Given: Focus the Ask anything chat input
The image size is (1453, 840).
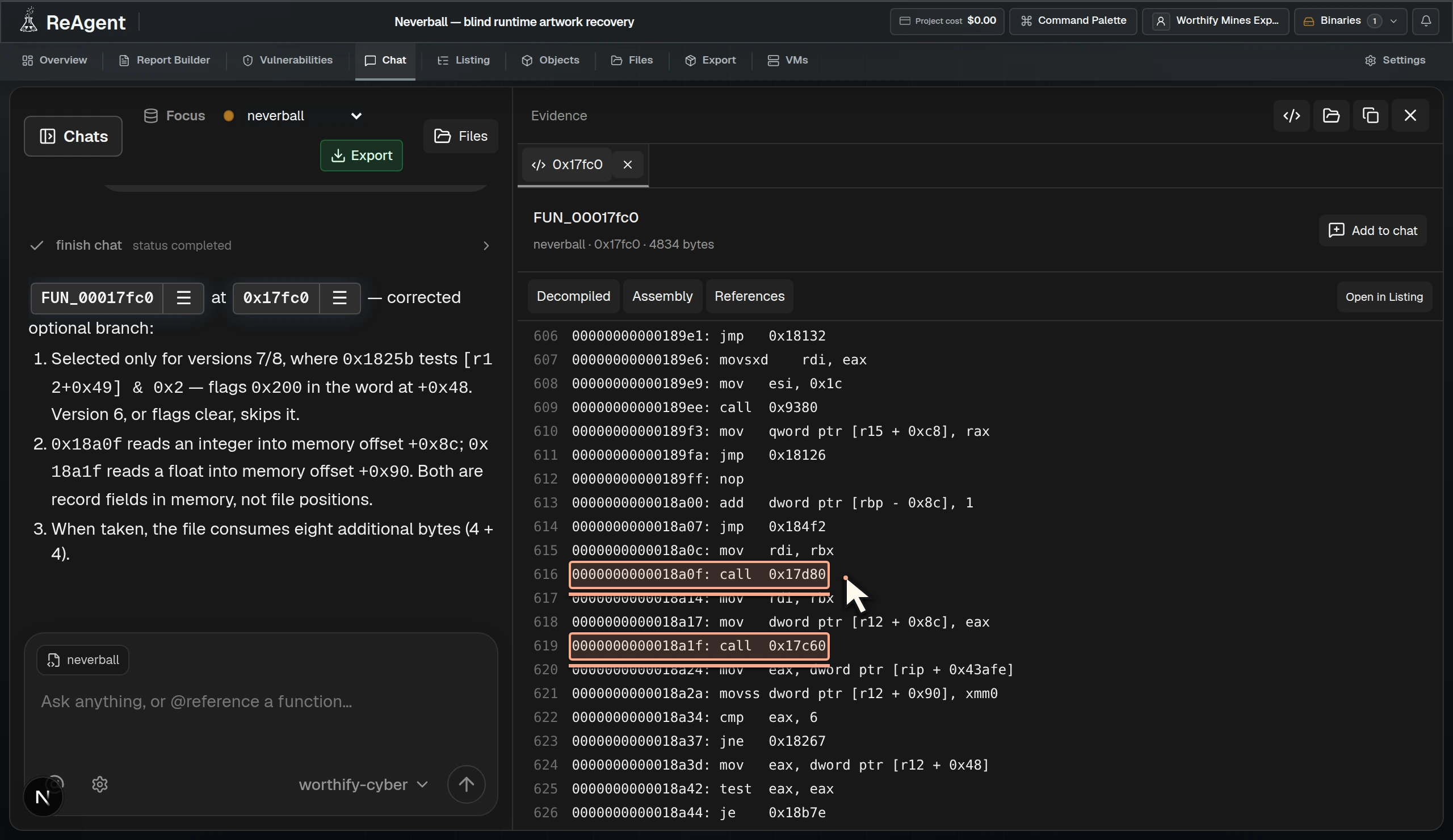Looking at the screenshot, I should click(261, 702).
